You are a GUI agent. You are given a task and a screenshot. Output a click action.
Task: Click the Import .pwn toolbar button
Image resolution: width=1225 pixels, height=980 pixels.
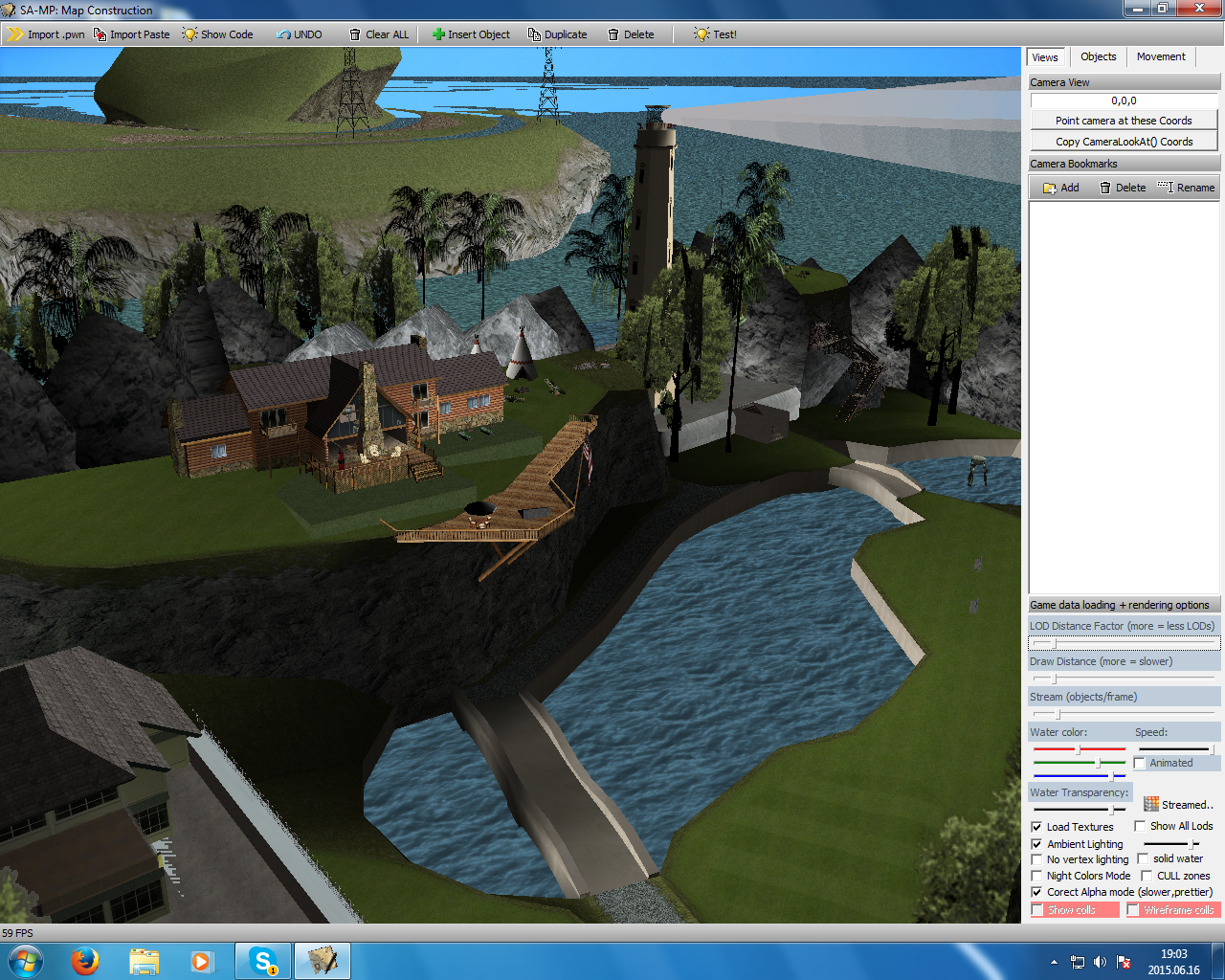pyautogui.click(x=47, y=34)
